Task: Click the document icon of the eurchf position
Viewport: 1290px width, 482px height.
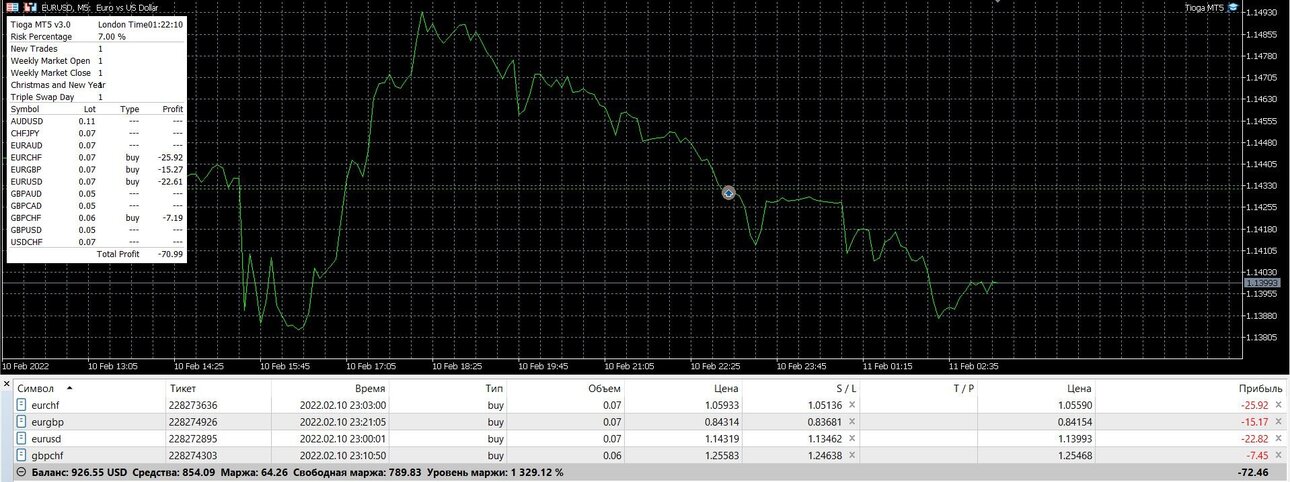Action: (x=22, y=405)
